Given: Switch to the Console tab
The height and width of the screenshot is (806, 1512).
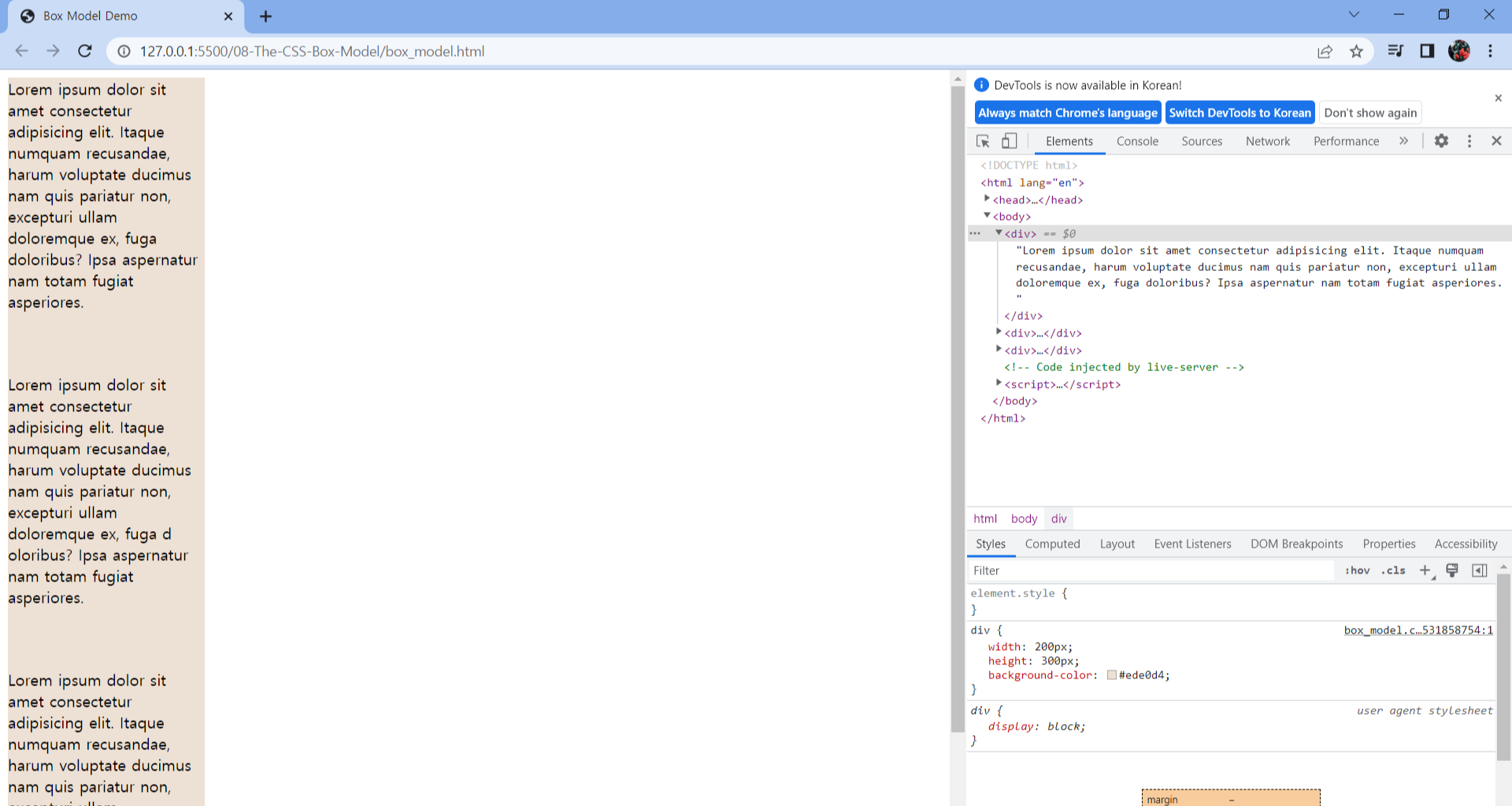Looking at the screenshot, I should coord(1137,141).
